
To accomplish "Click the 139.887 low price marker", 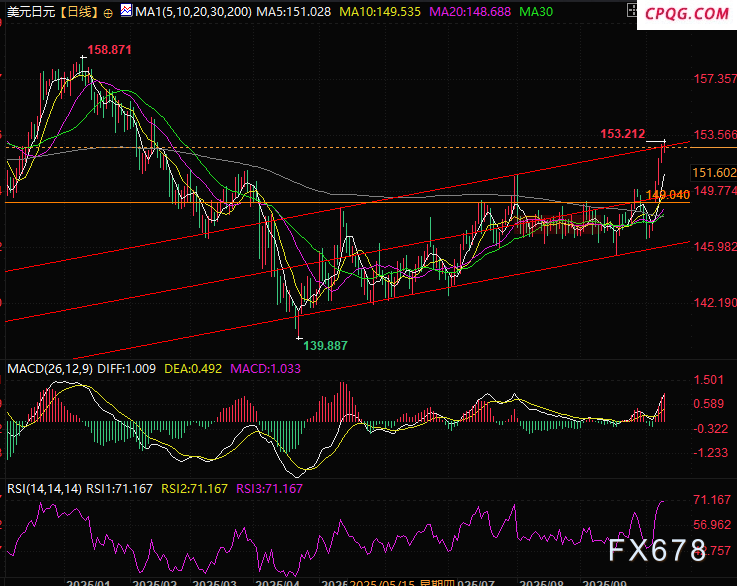I will [325, 345].
